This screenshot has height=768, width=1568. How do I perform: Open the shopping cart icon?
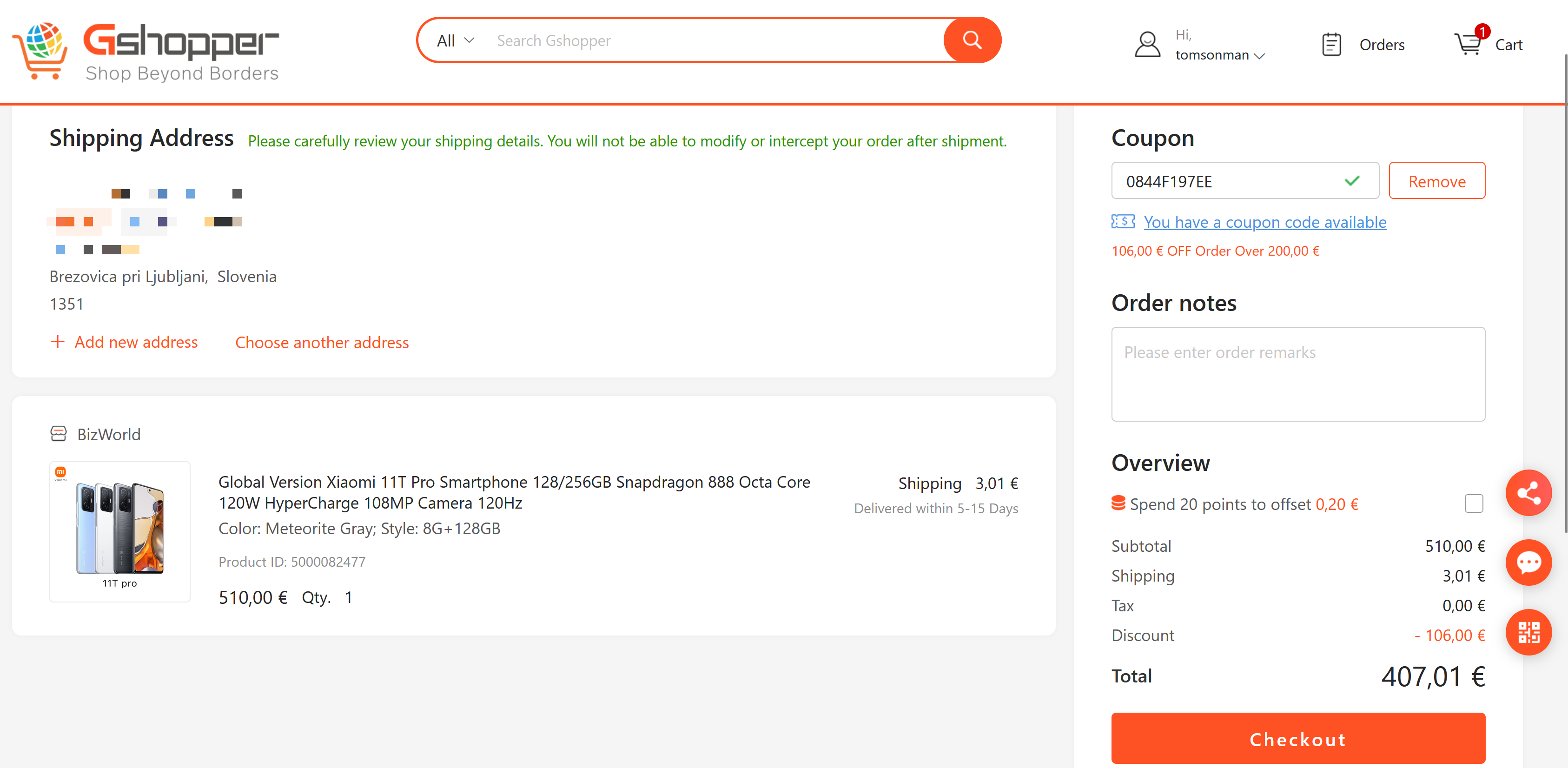click(1468, 44)
